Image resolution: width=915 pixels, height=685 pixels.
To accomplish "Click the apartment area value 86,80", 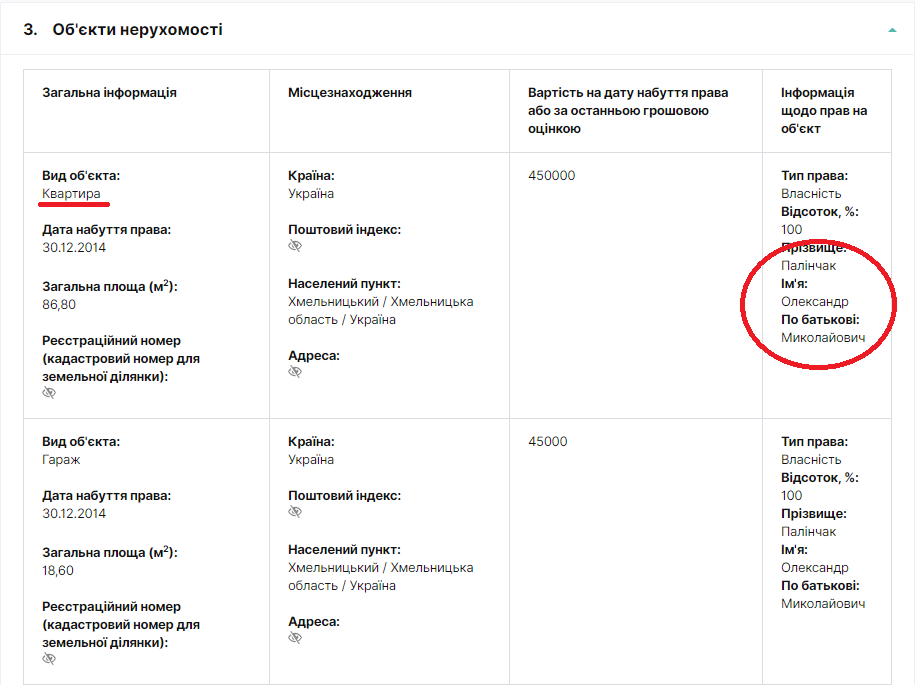I will coord(59,304).
